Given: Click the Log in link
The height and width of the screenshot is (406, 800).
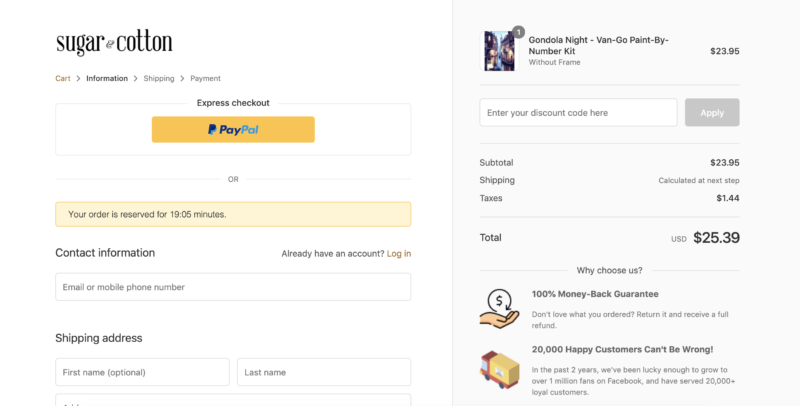Looking at the screenshot, I should (x=399, y=254).
